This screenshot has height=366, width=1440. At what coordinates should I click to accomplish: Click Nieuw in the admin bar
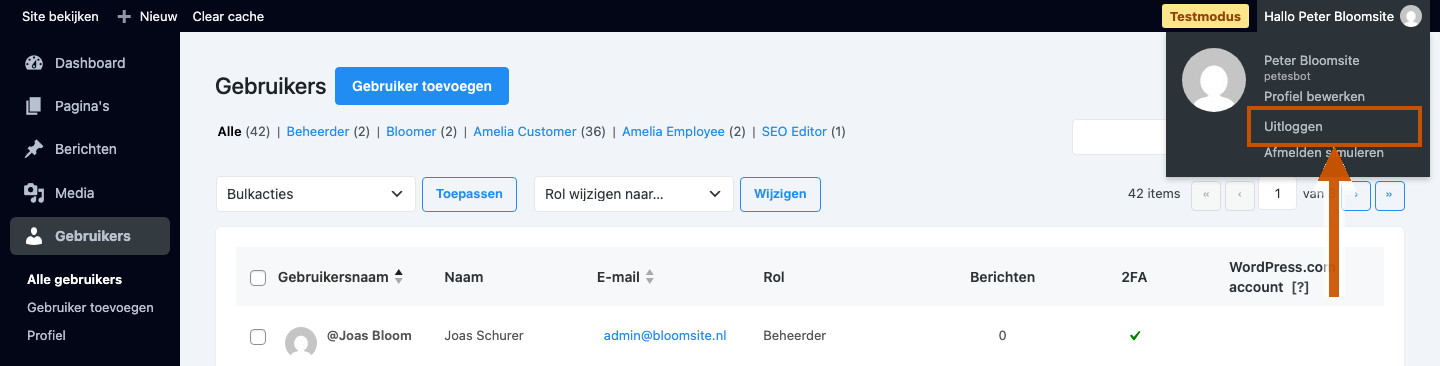(158, 17)
